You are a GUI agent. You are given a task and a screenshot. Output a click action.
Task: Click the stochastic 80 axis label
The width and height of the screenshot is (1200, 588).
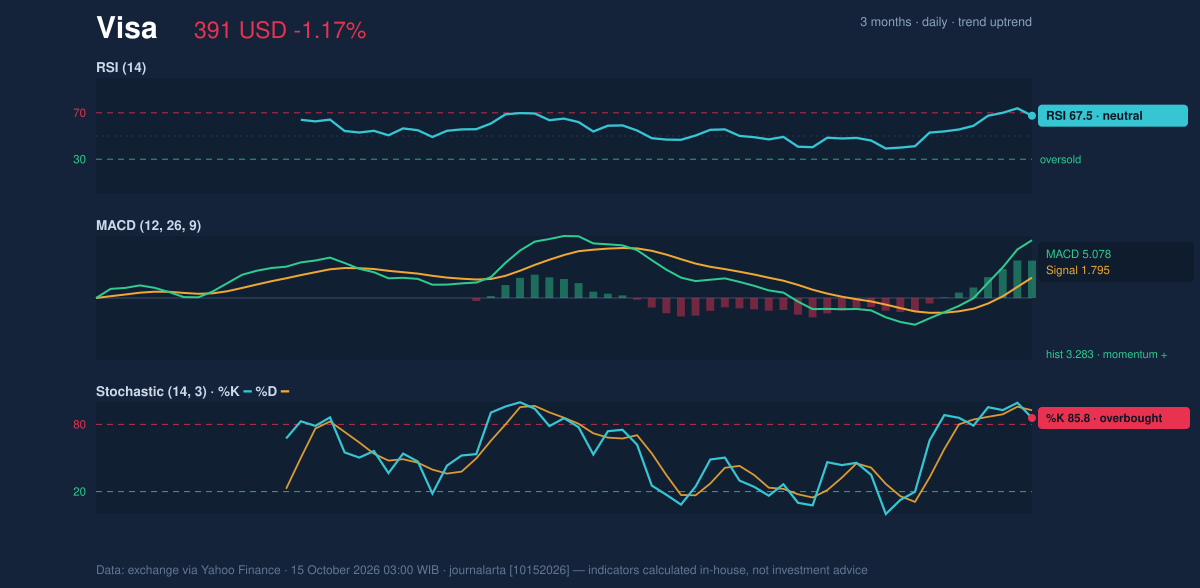point(79,425)
